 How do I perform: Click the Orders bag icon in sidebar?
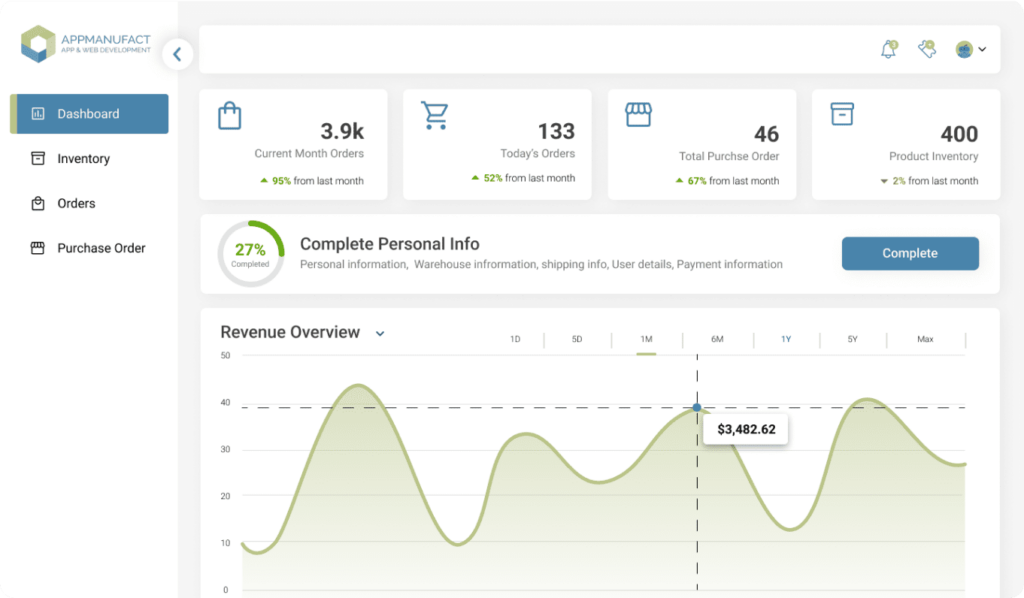tap(38, 204)
